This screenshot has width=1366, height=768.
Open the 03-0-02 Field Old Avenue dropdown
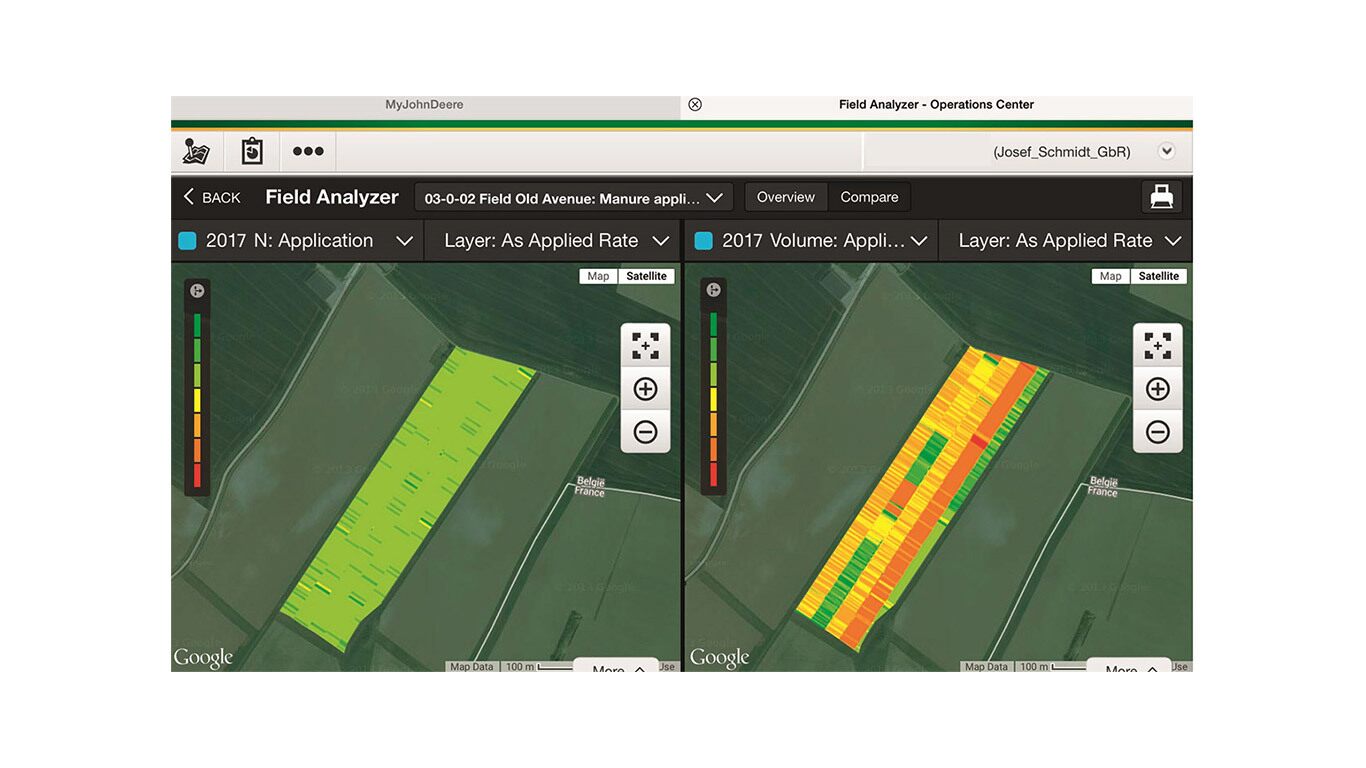click(574, 198)
